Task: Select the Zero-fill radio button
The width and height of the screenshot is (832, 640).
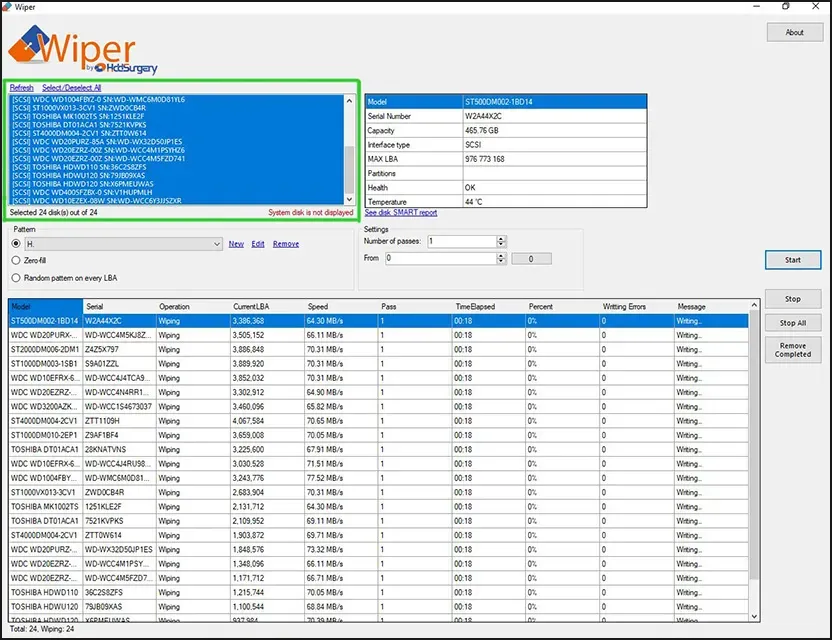Action: pyautogui.click(x=16, y=261)
